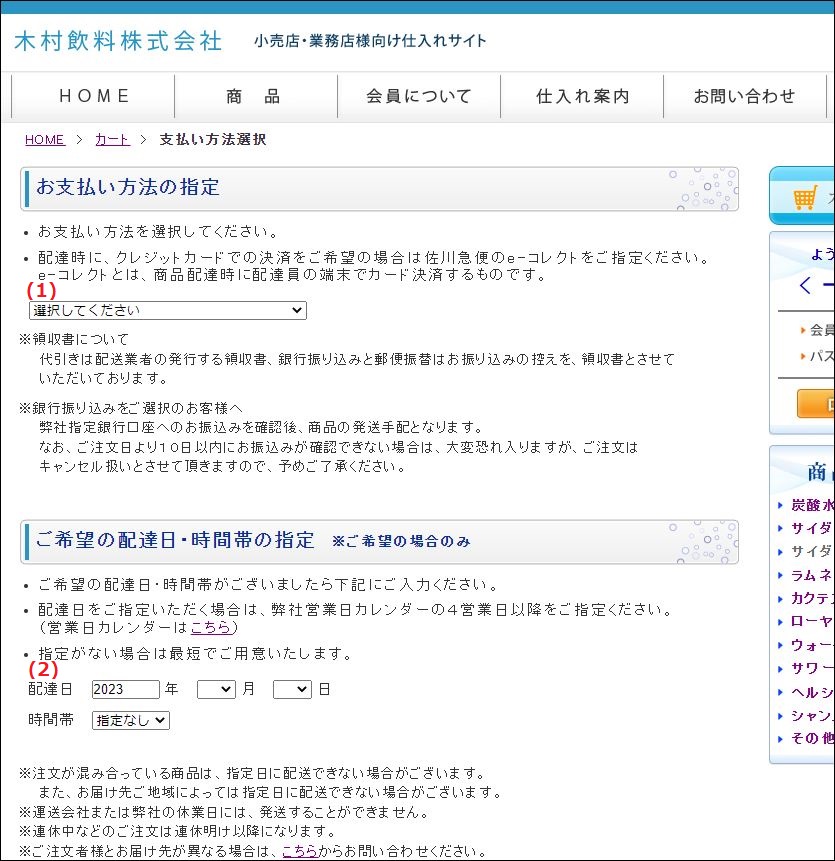
Task: Open the 商品 navigation tab
Action: 255,96
